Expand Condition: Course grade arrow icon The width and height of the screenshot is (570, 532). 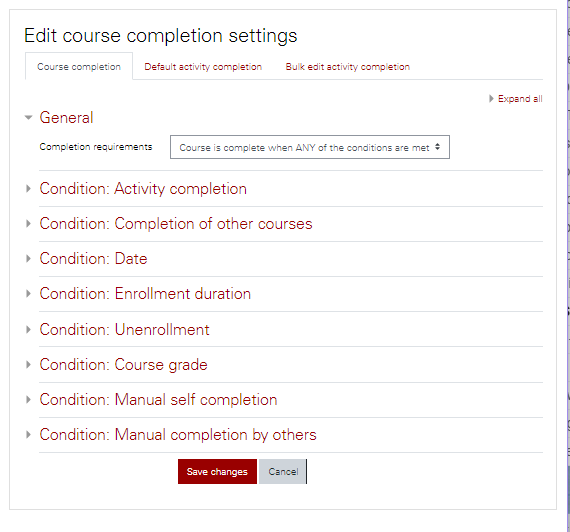(28, 364)
